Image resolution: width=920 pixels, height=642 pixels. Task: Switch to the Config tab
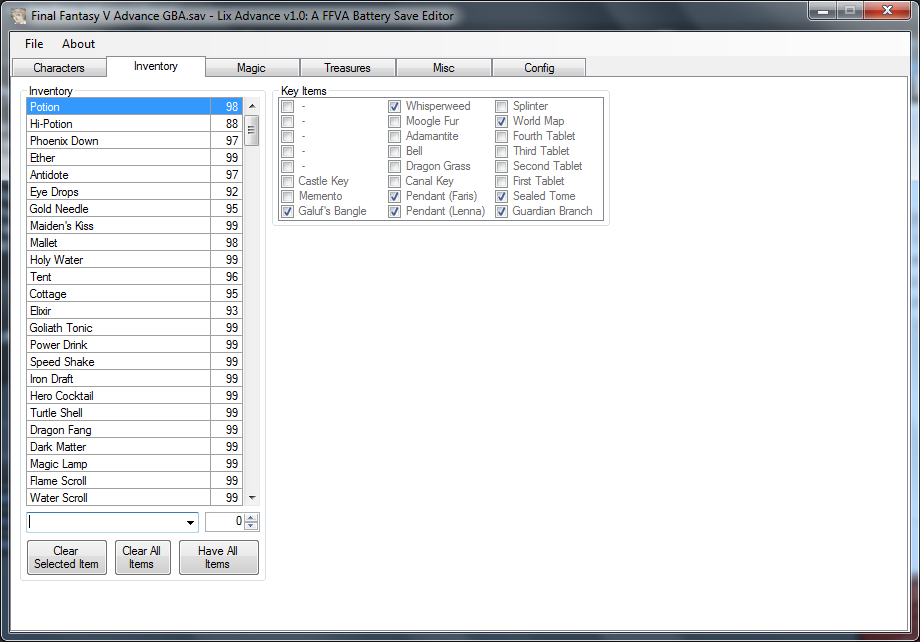click(539, 68)
